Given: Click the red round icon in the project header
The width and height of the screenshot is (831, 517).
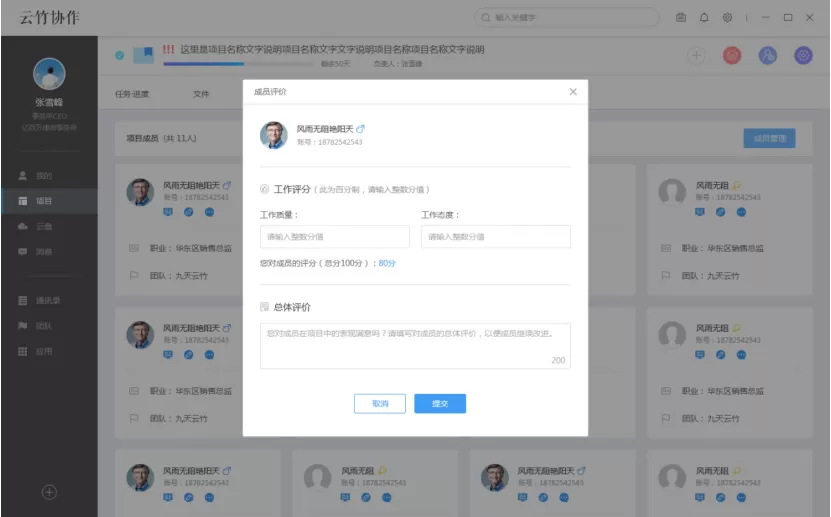Looking at the screenshot, I should pyautogui.click(x=732, y=55).
